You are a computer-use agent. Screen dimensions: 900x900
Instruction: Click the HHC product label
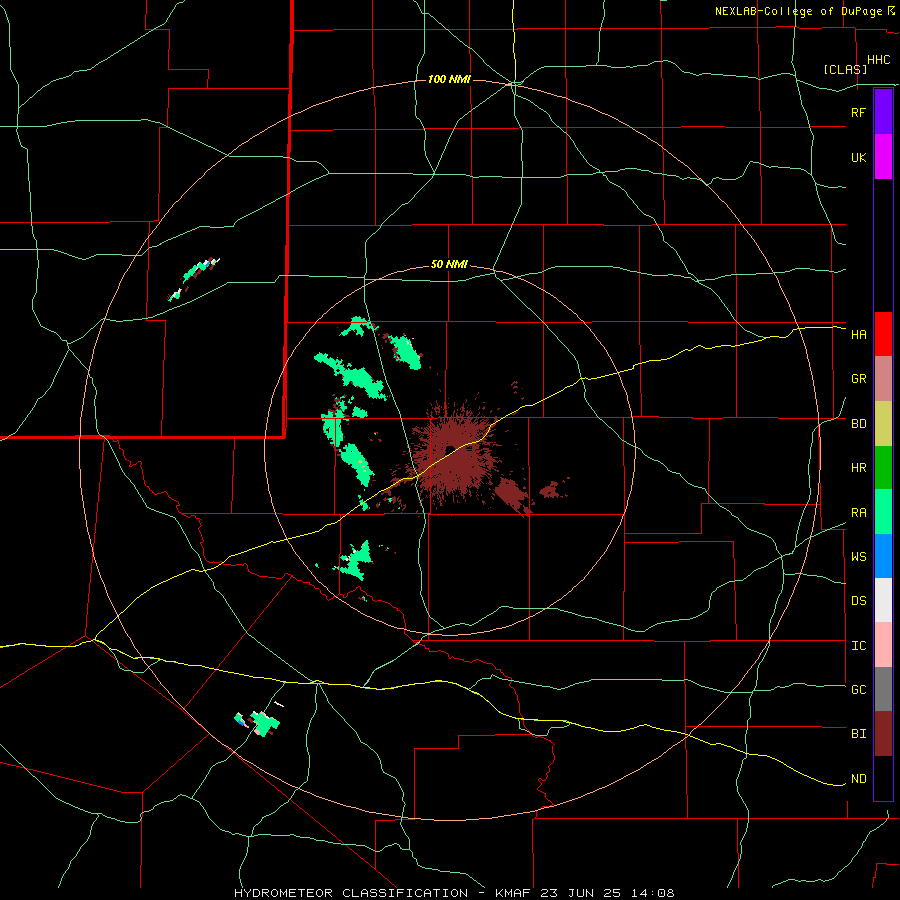pos(878,60)
